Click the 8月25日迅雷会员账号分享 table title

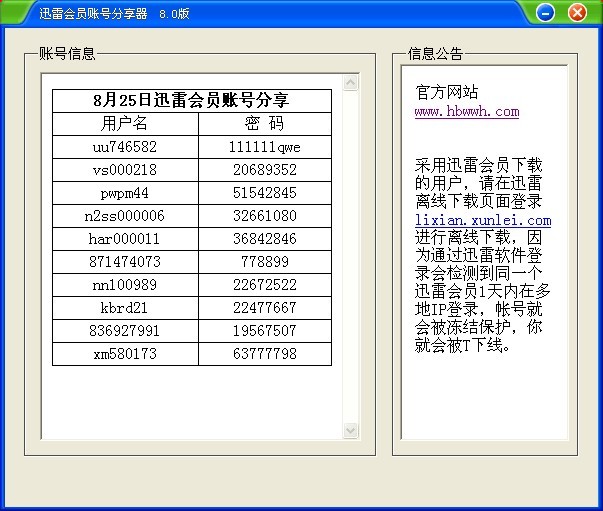coord(192,101)
